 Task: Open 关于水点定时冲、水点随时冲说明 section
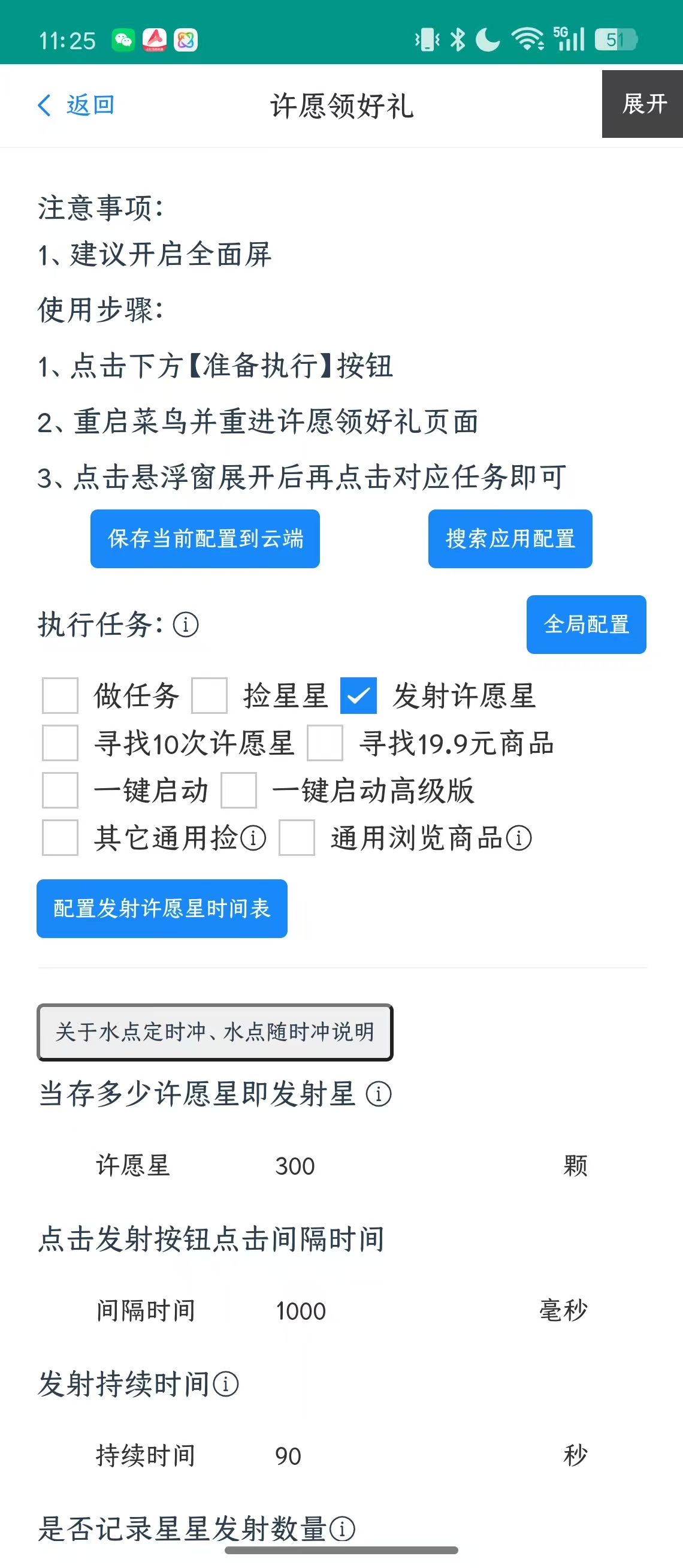point(214,1032)
